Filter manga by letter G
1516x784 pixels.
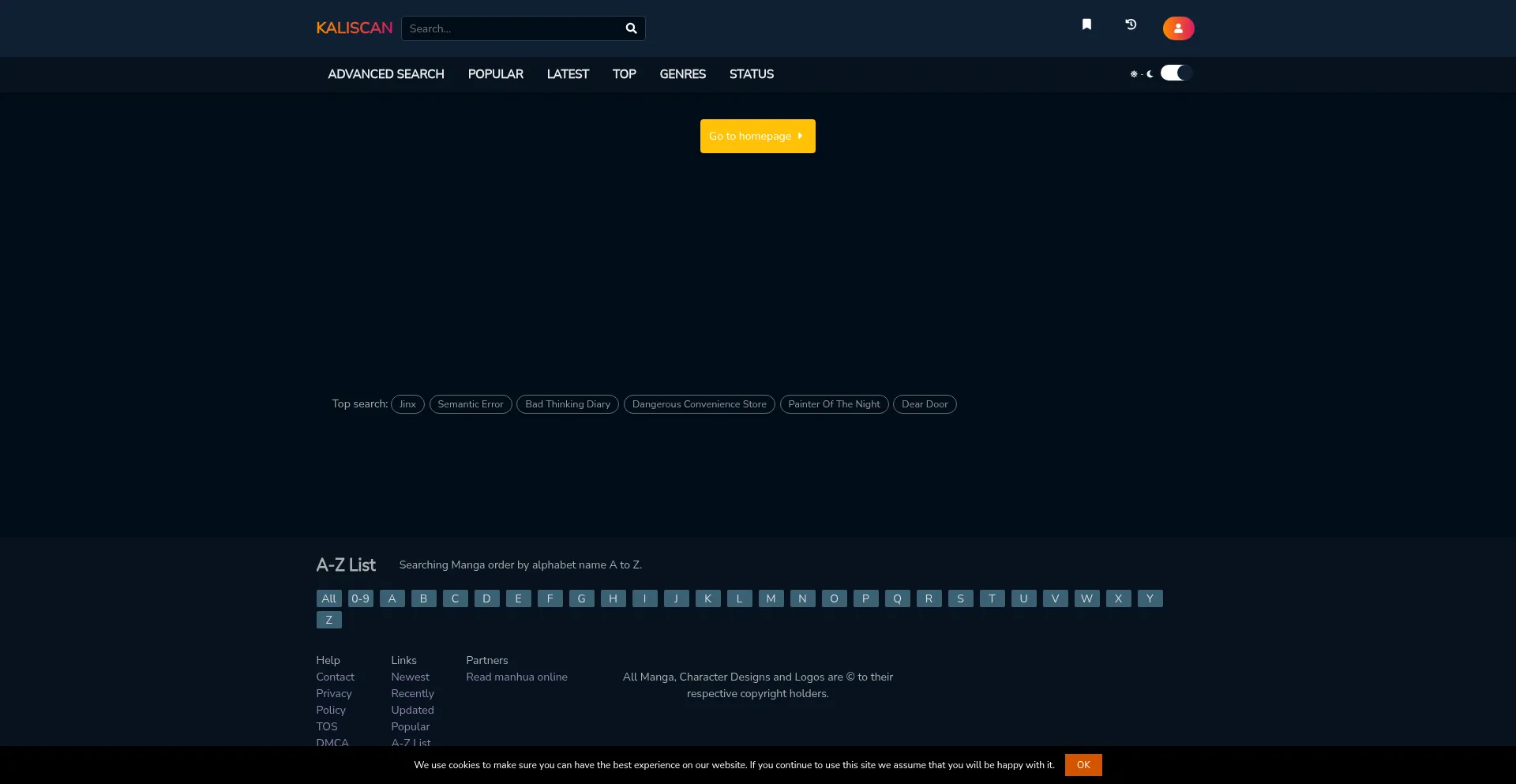582,598
